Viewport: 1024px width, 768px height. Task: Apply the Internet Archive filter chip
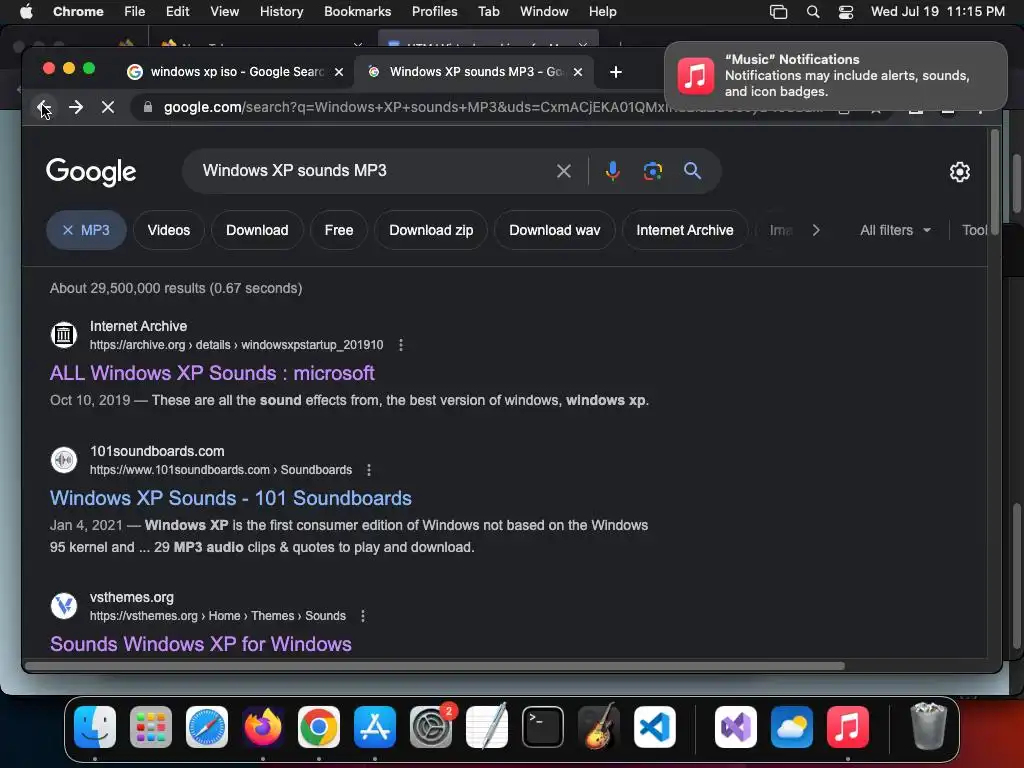[684, 230]
